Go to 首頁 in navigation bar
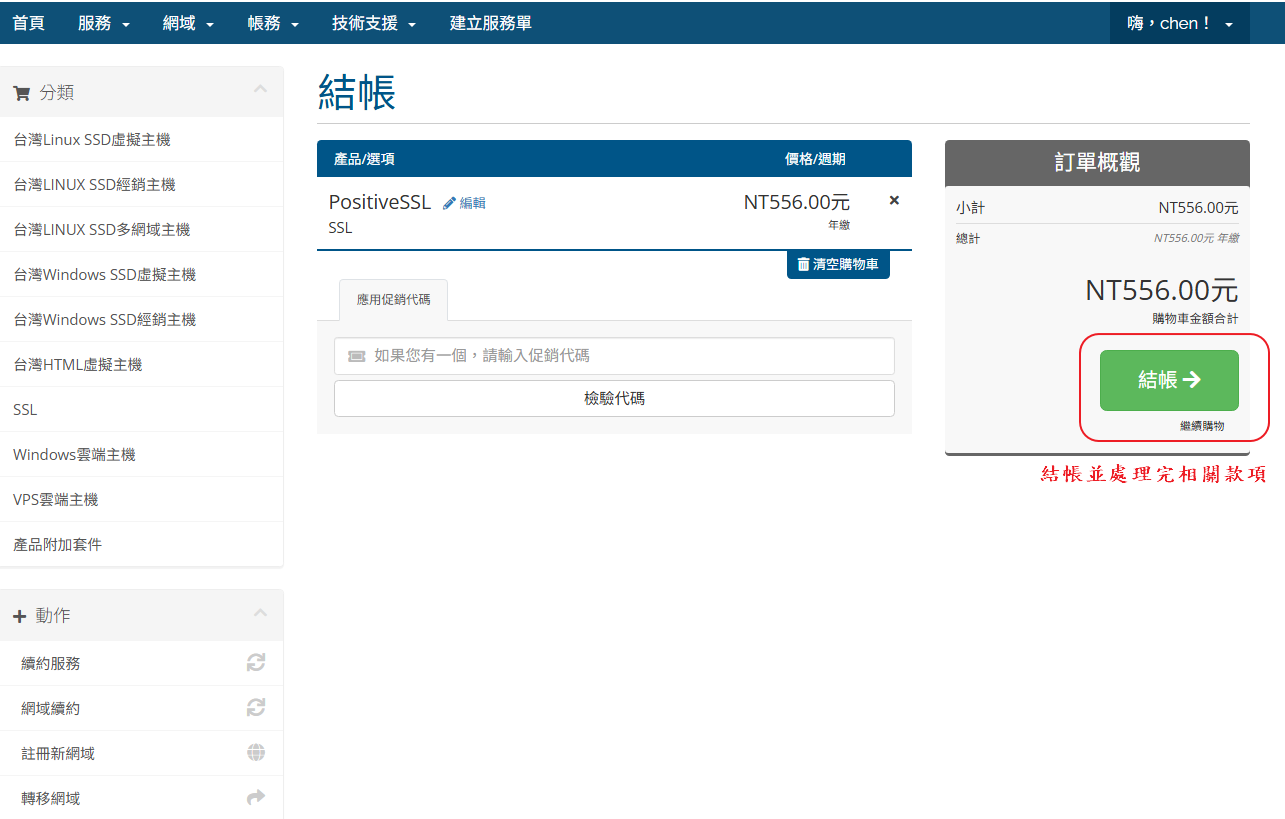This screenshot has width=1285, height=819. [x=28, y=23]
